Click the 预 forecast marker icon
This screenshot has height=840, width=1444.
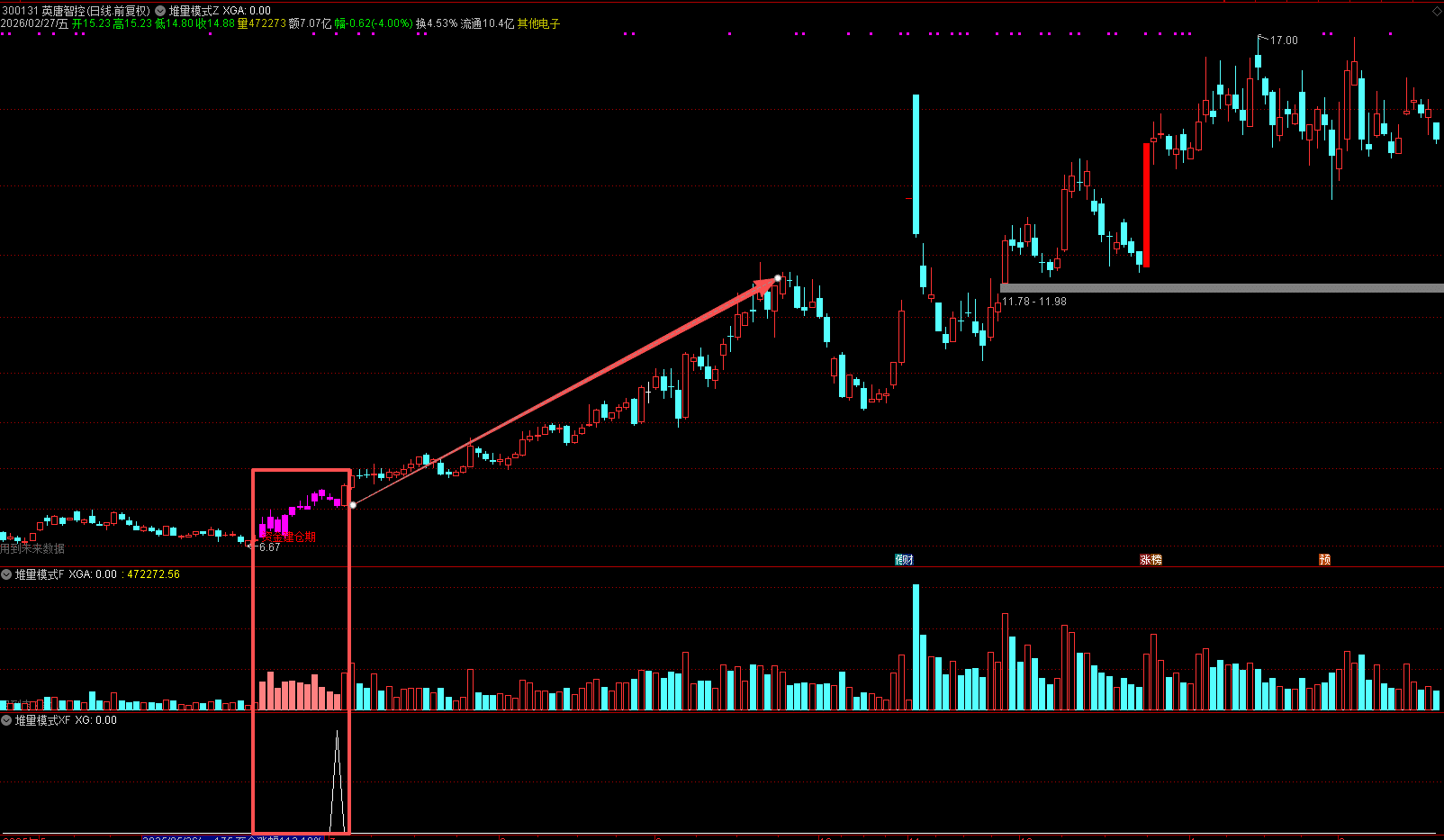click(1324, 560)
